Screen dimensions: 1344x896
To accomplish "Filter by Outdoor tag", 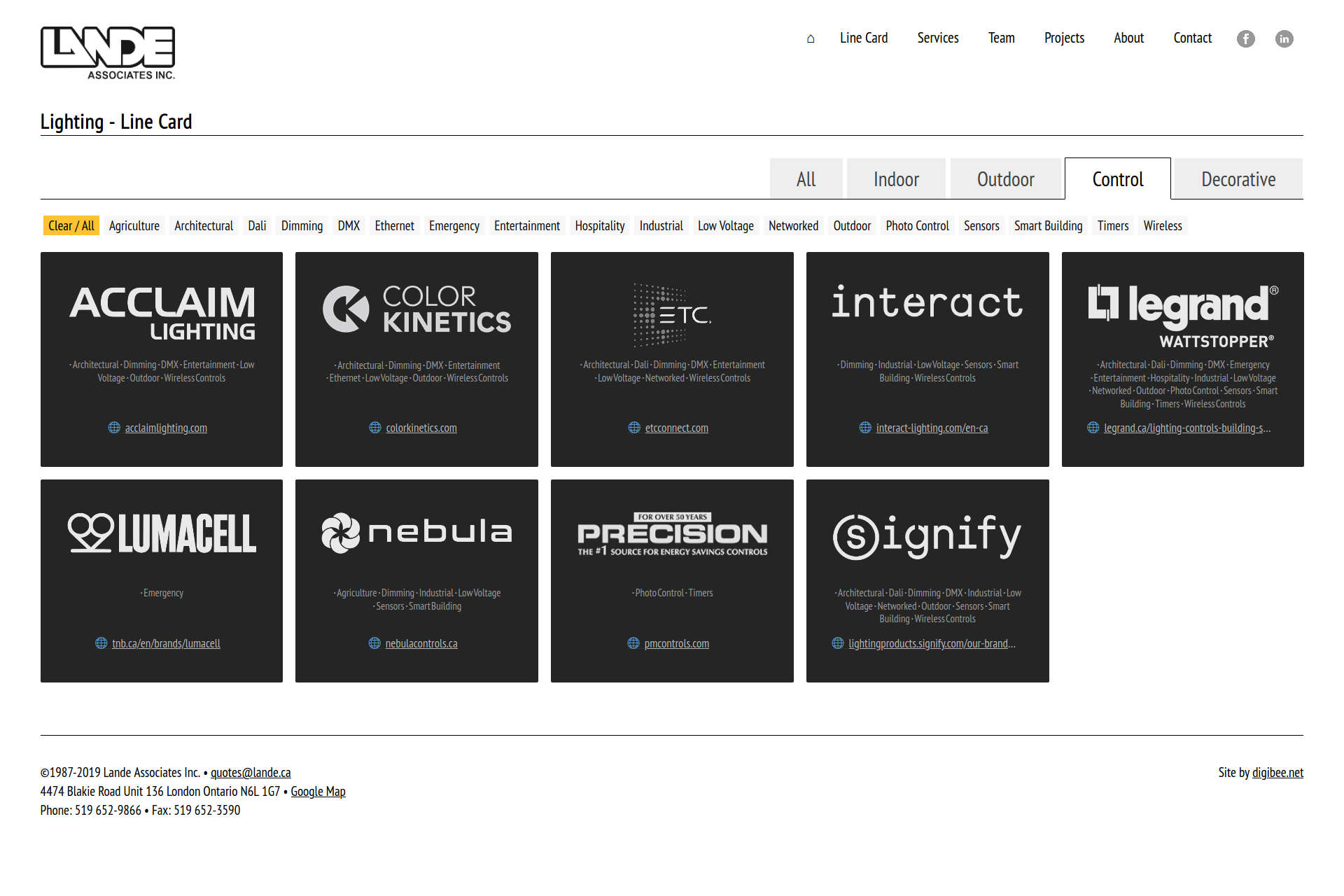I will coord(852,225).
